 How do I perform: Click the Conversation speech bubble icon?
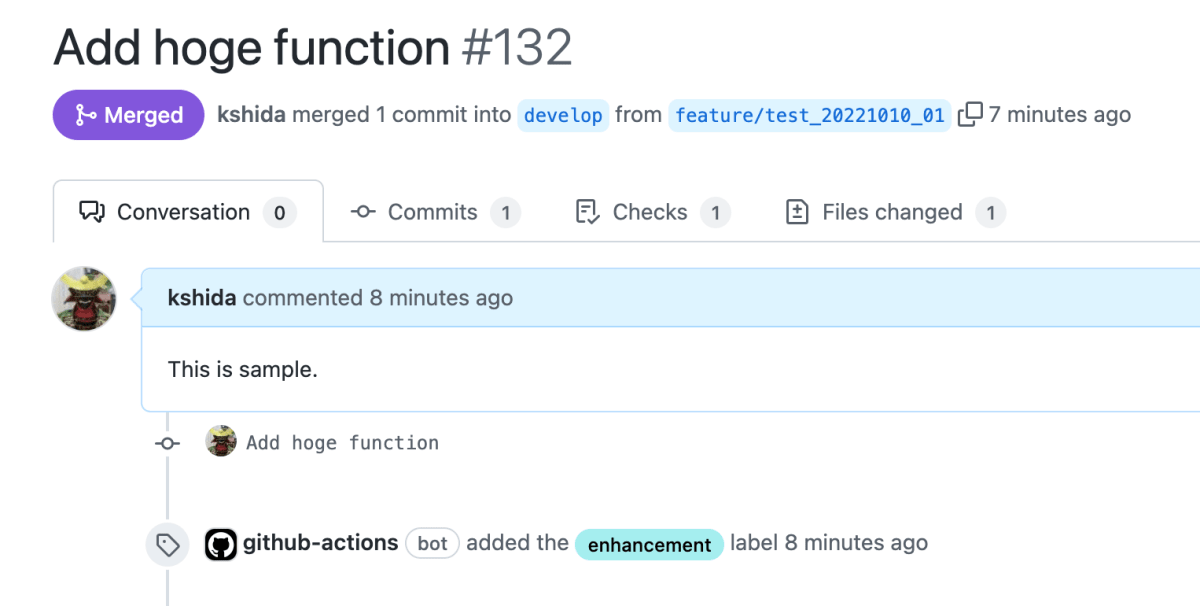pos(92,212)
